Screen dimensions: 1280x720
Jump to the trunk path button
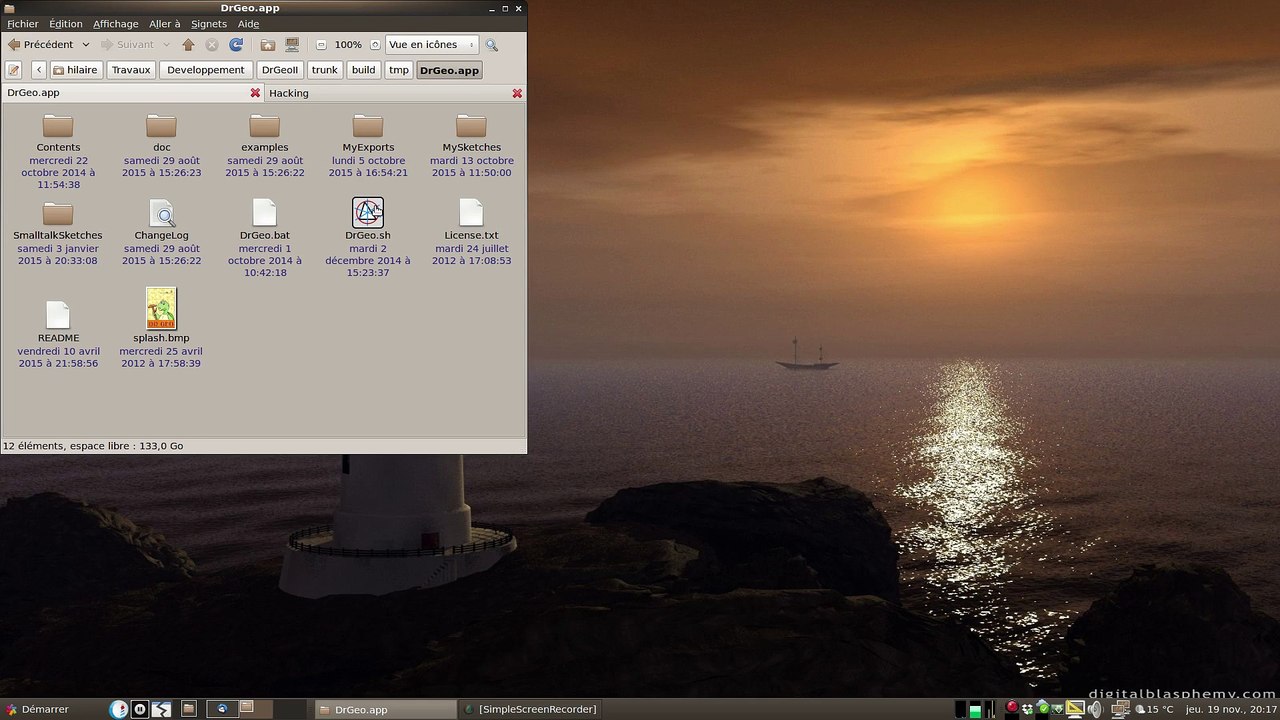click(324, 70)
